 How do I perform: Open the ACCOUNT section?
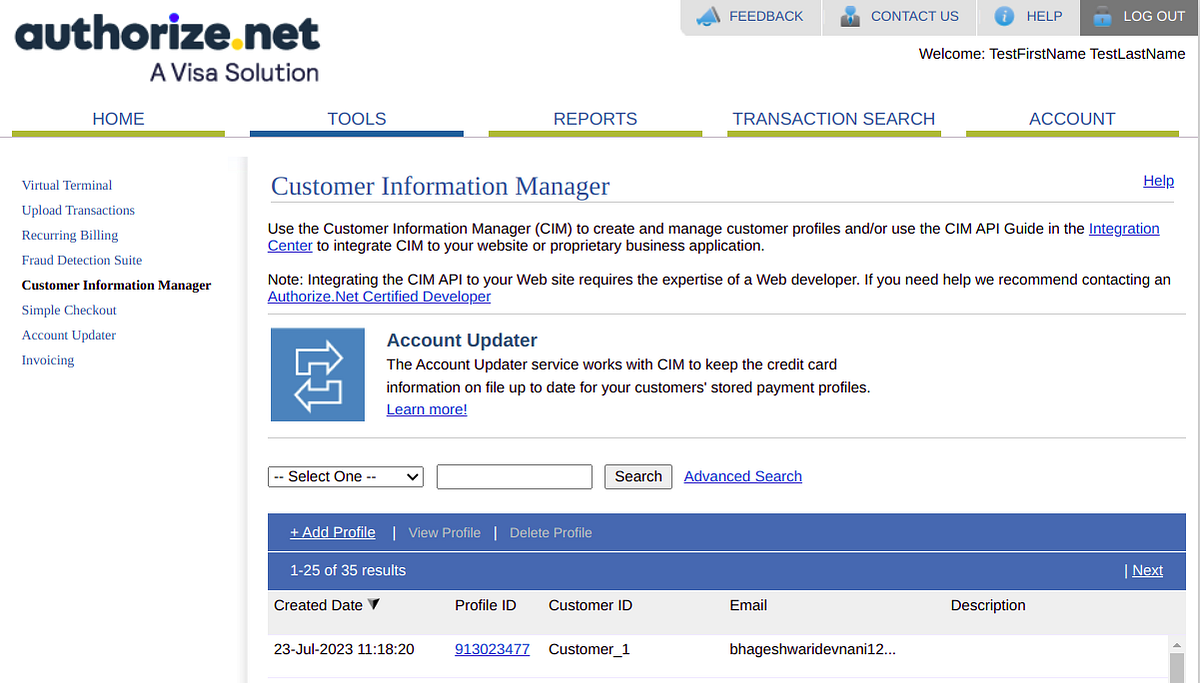click(1072, 118)
